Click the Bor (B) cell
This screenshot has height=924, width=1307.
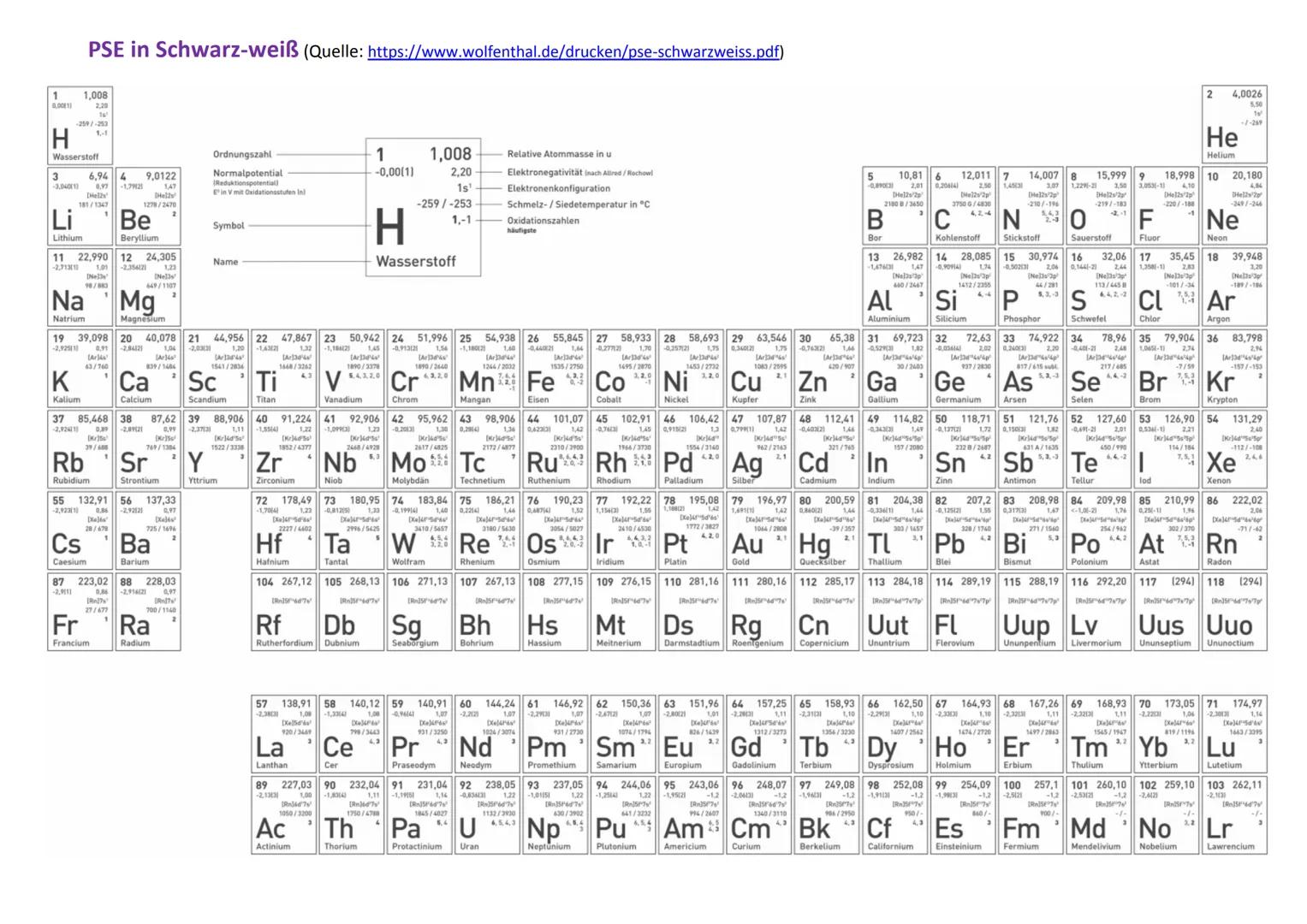pyautogui.click(x=895, y=206)
